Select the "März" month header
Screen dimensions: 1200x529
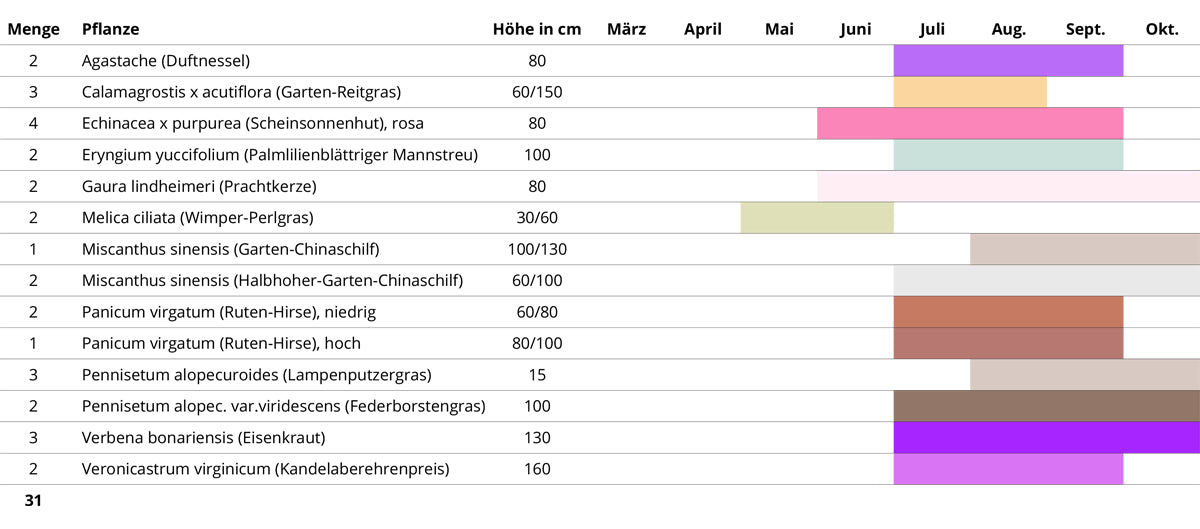click(626, 29)
